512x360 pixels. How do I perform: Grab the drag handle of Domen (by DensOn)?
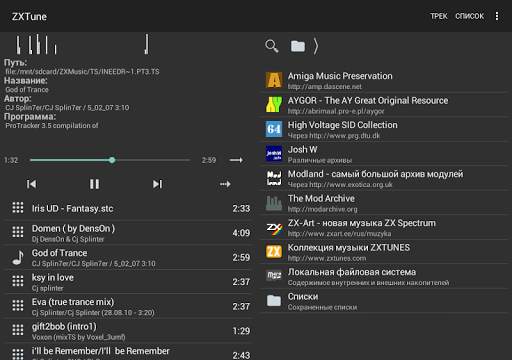[x=18, y=232]
